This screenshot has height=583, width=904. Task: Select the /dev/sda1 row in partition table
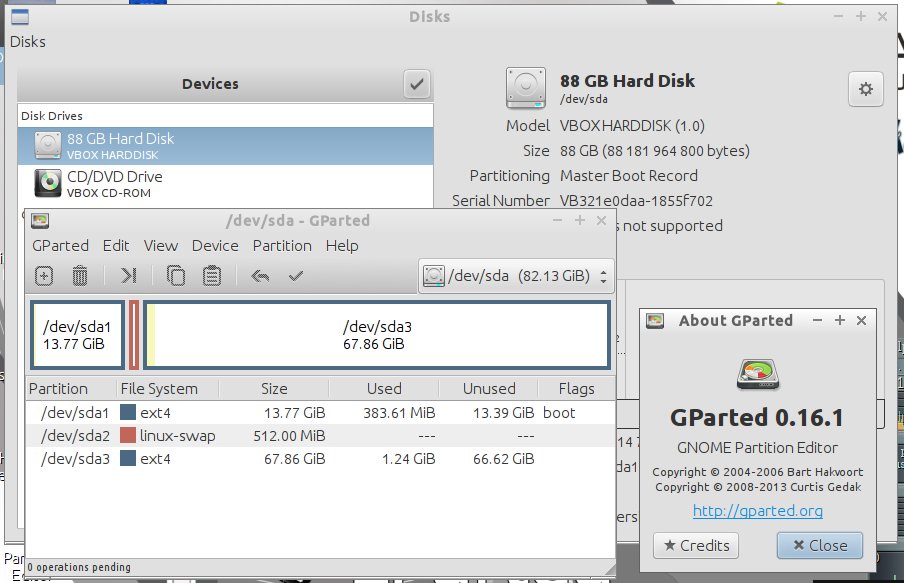point(321,413)
